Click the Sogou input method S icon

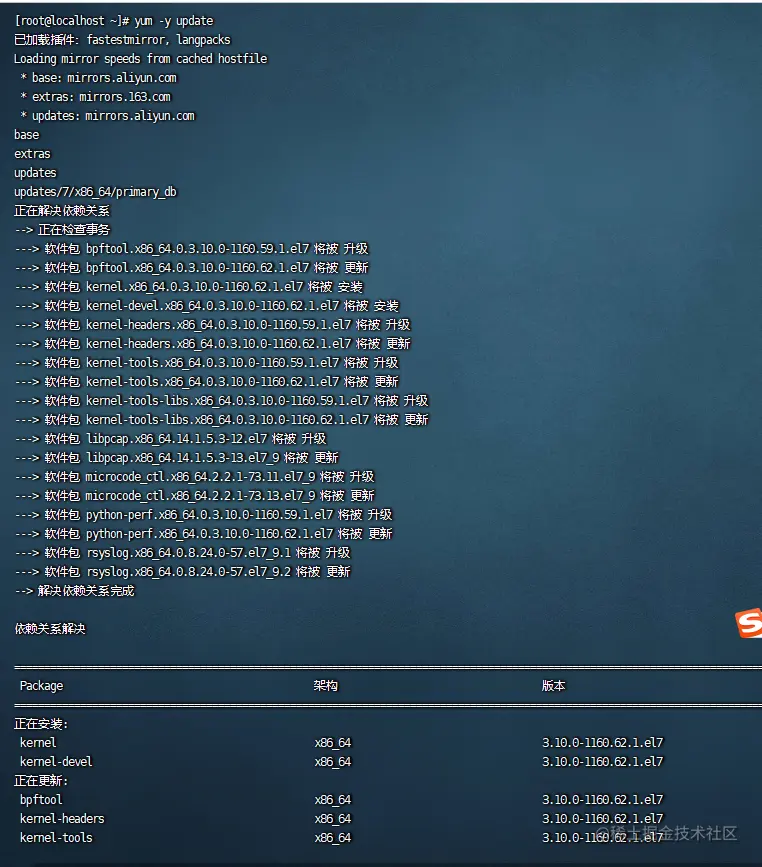click(749, 623)
